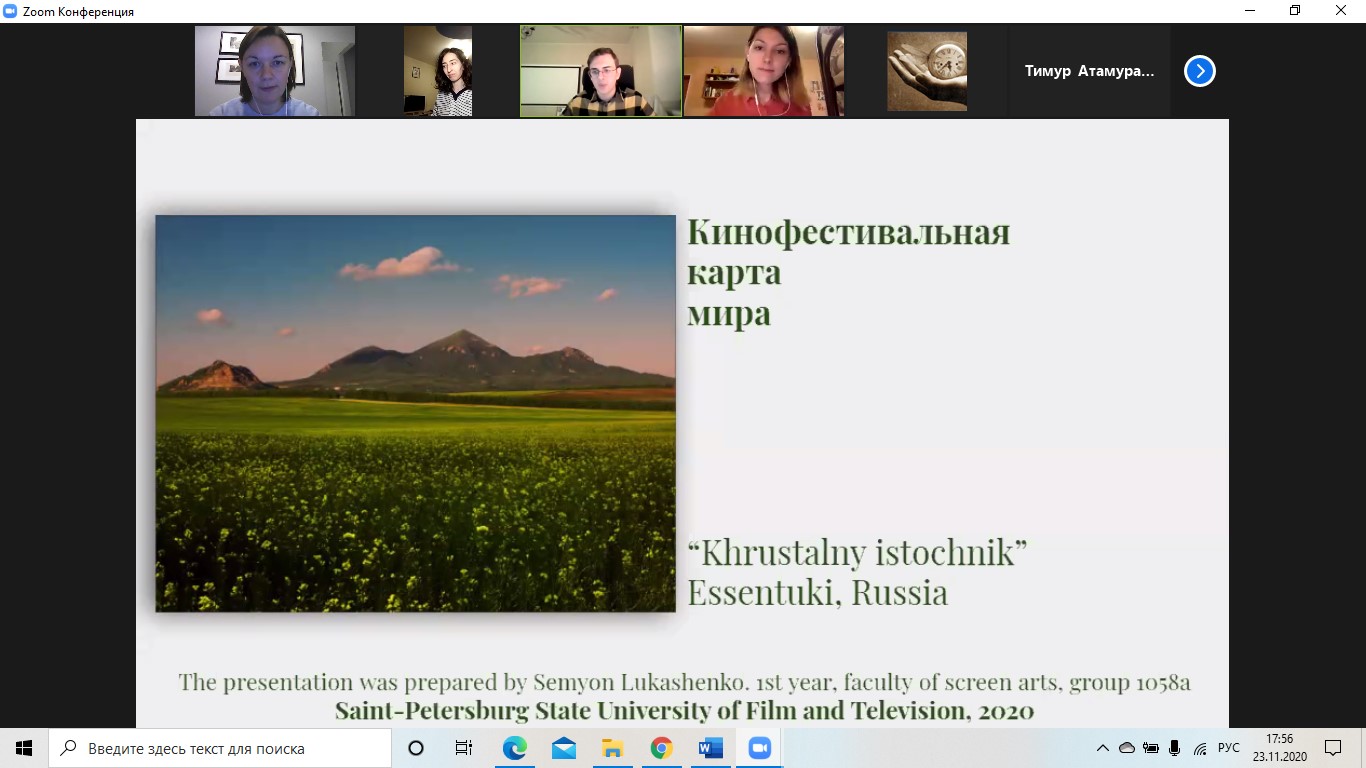
Task: Launch Google Chrome from taskbar
Action: (661, 748)
